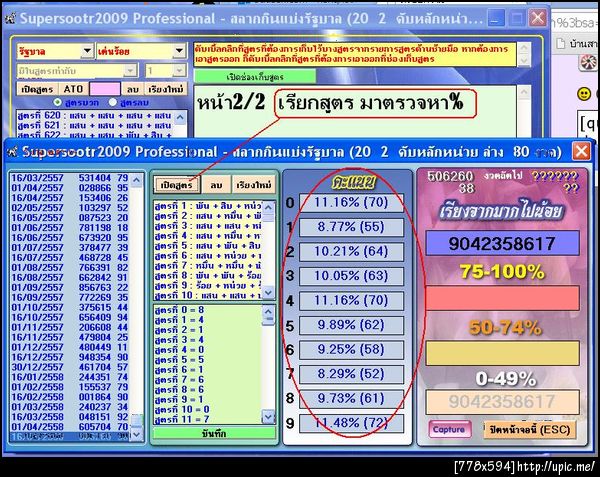Click the score box 8.77% (55) for digit 1
Viewport: 600px width, 477px height.
click(x=351, y=227)
